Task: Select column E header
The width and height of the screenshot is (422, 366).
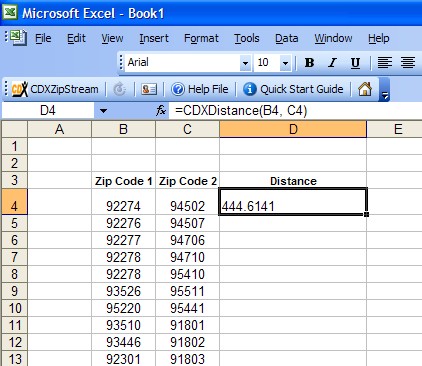Action: pos(395,129)
